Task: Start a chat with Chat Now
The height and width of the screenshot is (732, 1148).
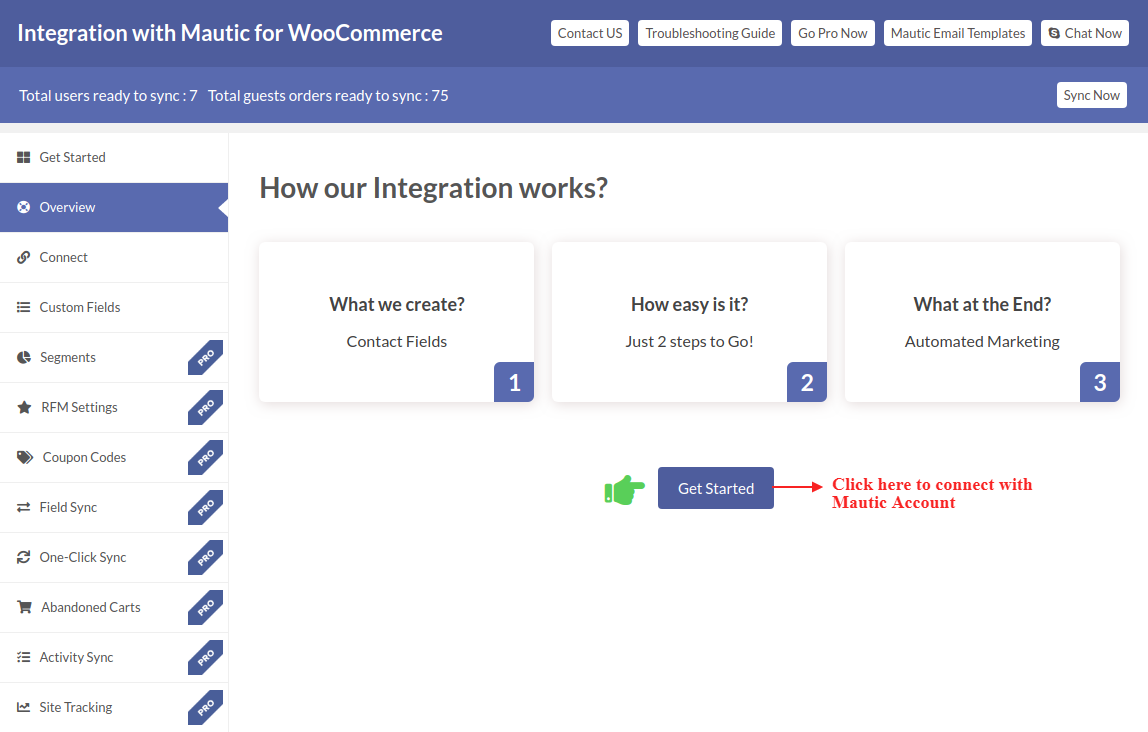Action: tap(1084, 33)
